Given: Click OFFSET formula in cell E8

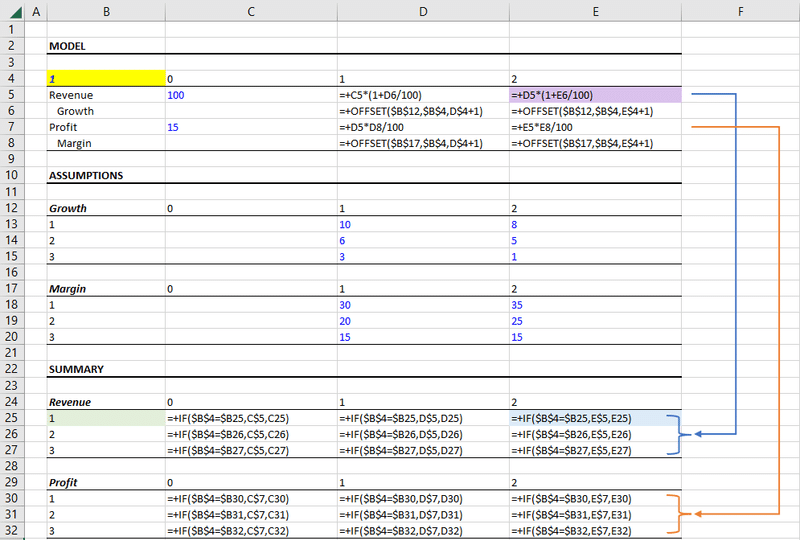Looking at the screenshot, I should (582, 143).
